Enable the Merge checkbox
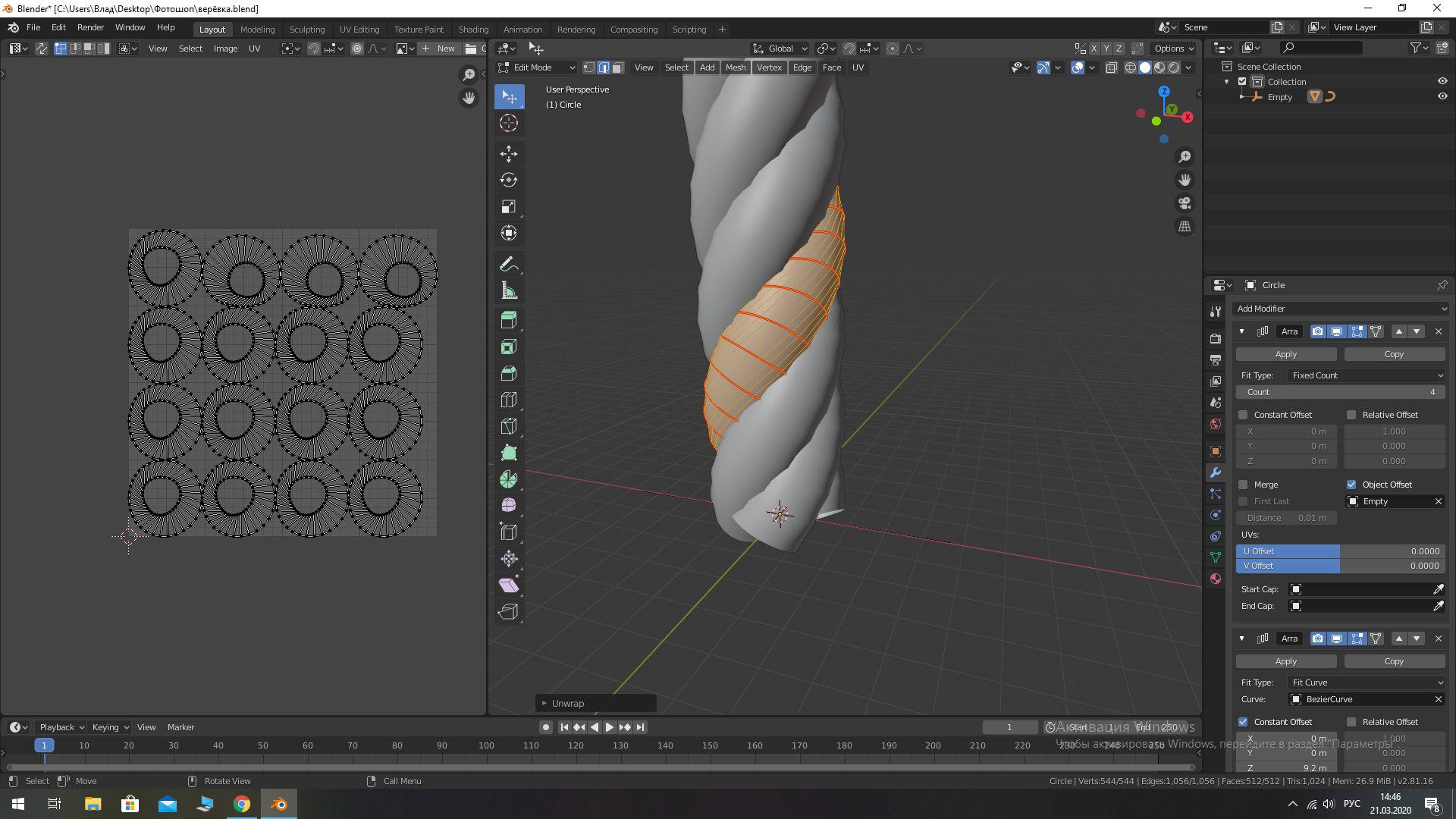 1243,485
